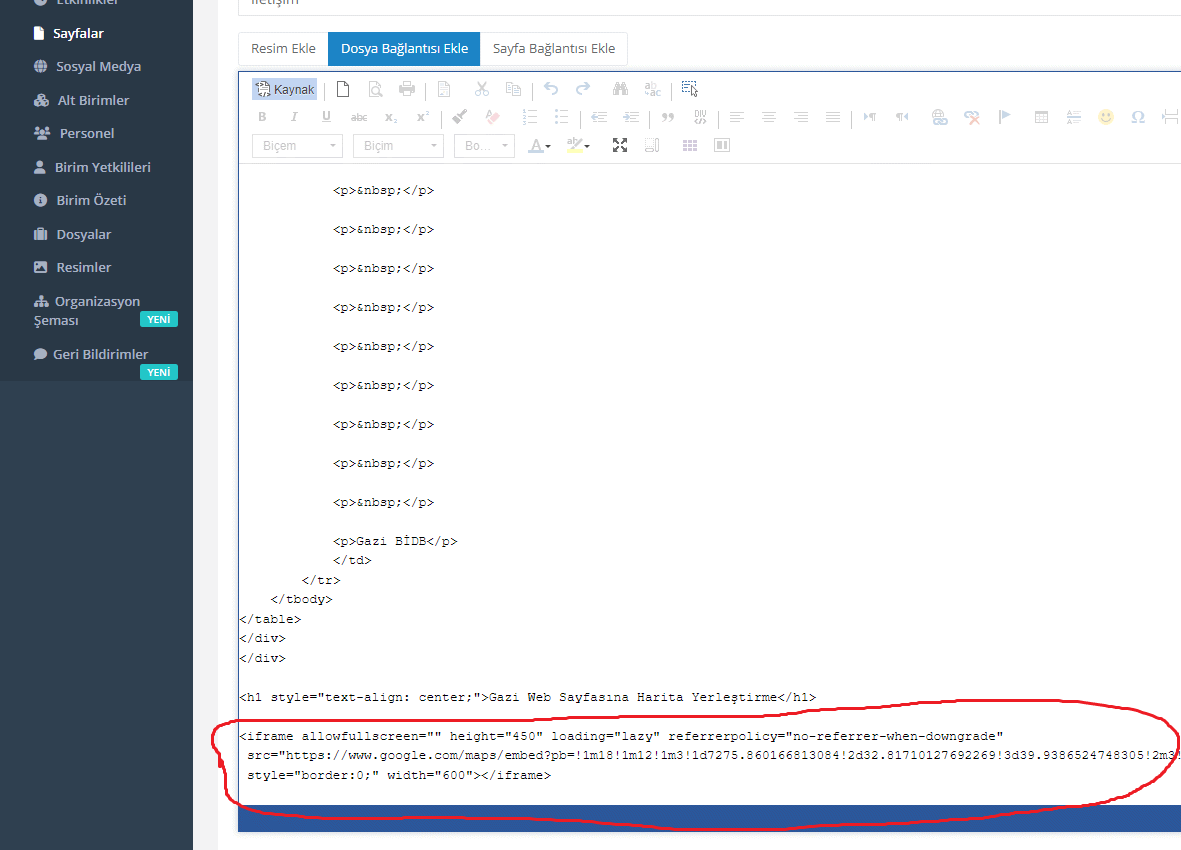Open Sosyal Medya in the sidebar
This screenshot has height=850, width=1181.
point(87,66)
